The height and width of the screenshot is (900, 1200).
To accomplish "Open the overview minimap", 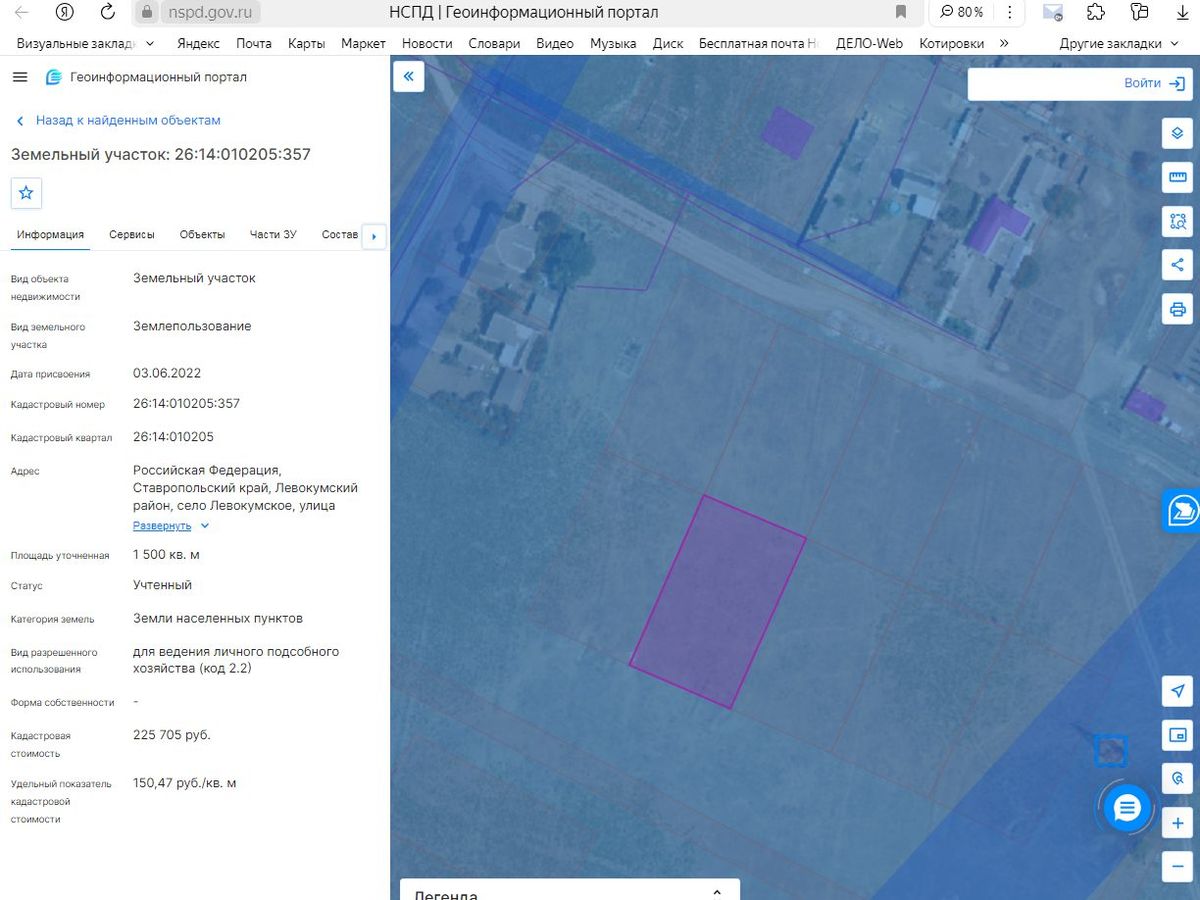I will [1177, 736].
